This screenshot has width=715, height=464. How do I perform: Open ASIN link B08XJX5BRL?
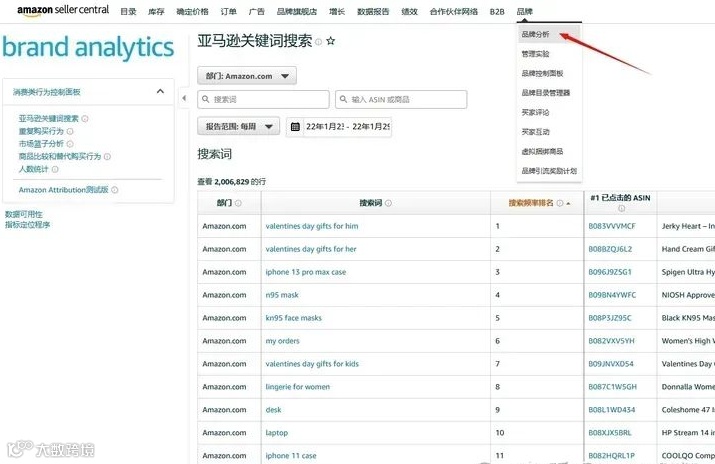coord(610,433)
